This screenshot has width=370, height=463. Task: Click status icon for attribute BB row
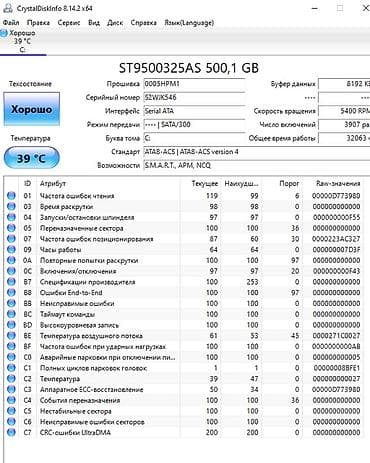[11, 303]
